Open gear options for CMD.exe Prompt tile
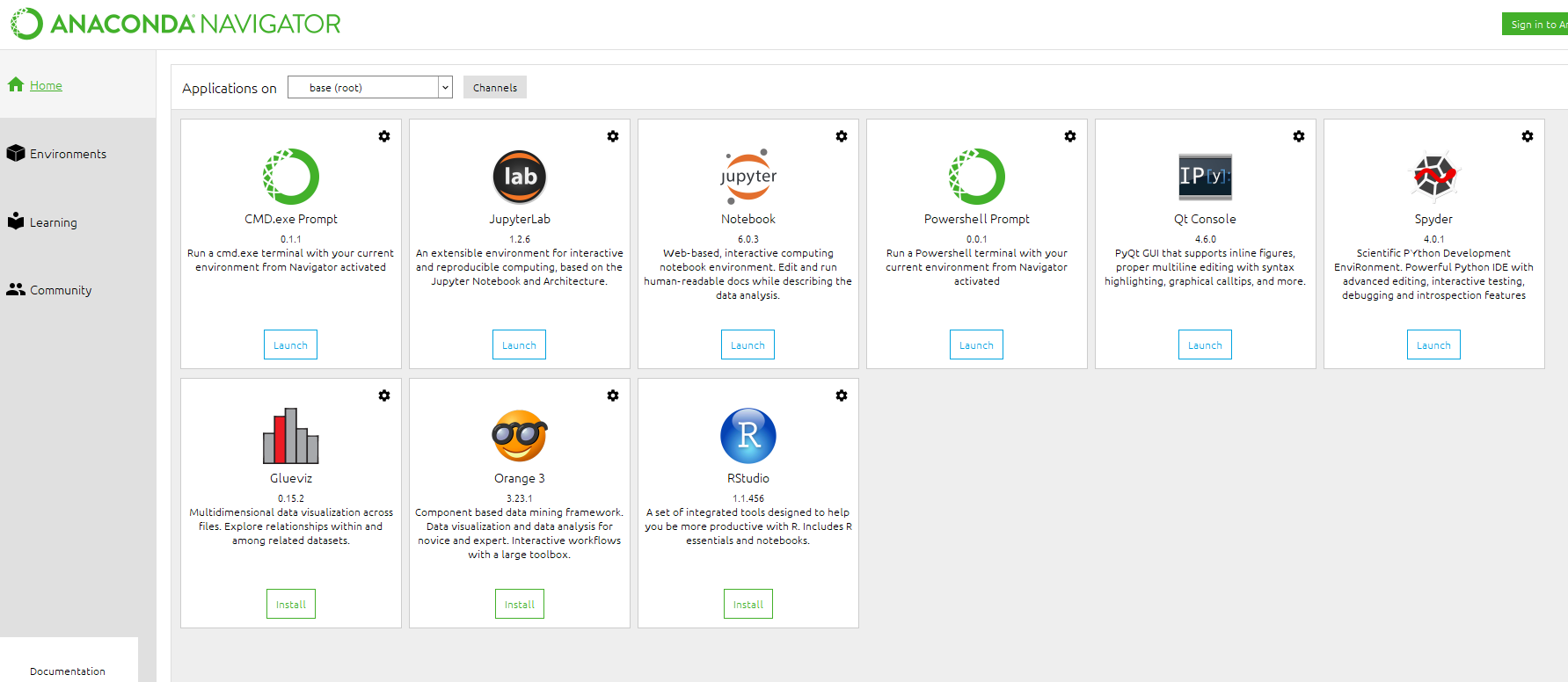 pyautogui.click(x=384, y=136)
